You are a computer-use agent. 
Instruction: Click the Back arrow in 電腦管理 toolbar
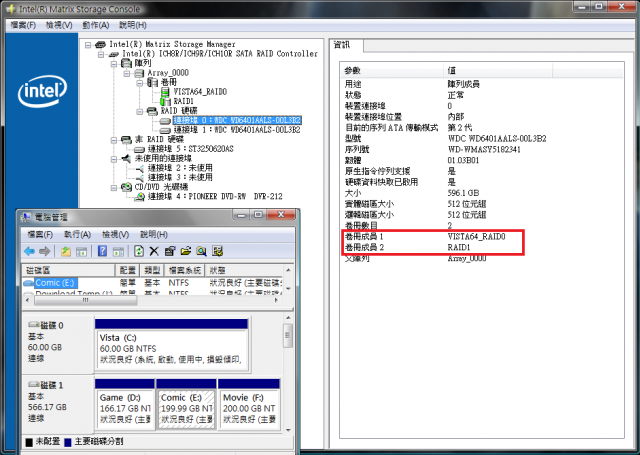[29, 251]
